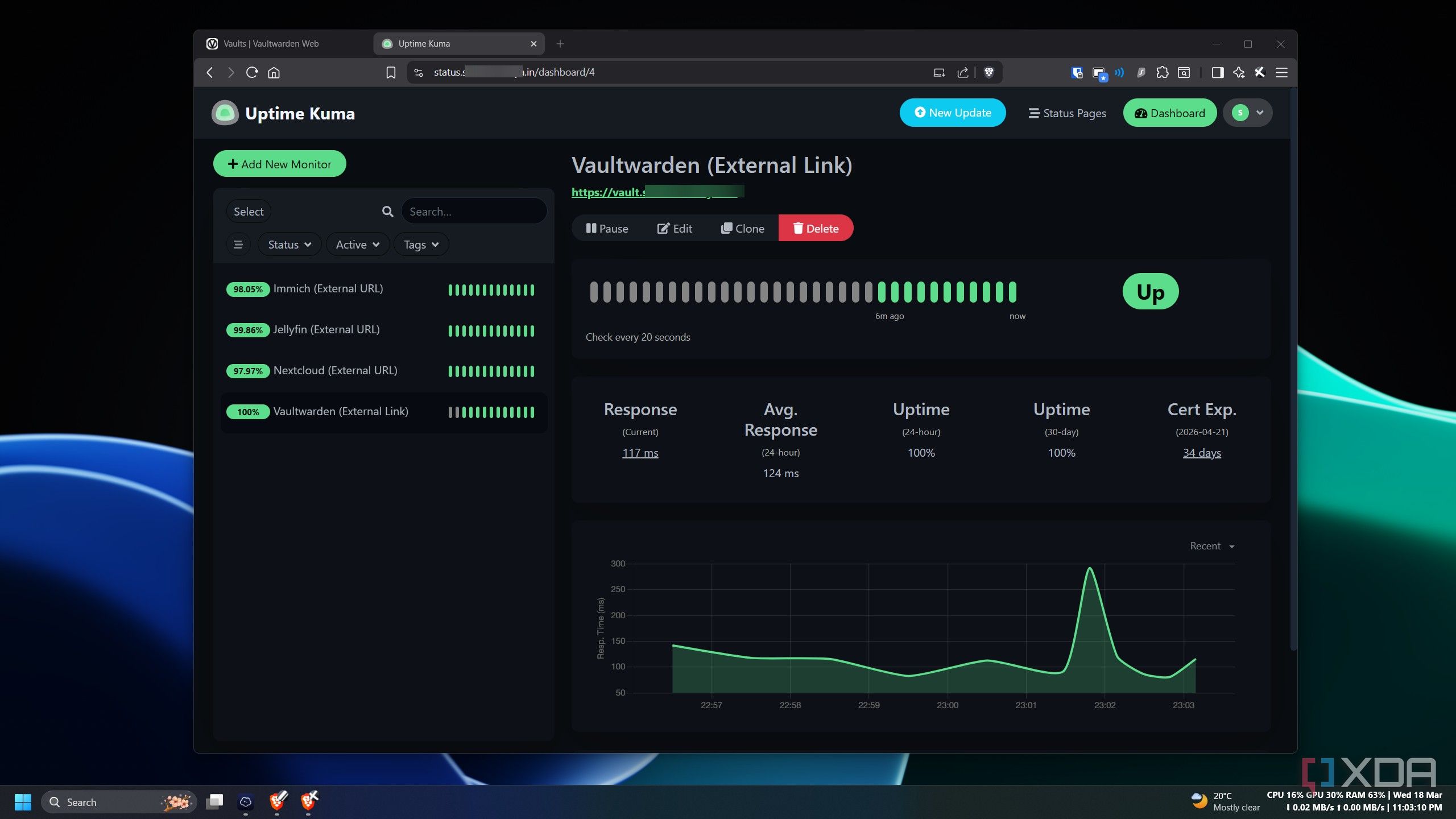Click the search magnifier icon in monitor list

pos(388,212)
